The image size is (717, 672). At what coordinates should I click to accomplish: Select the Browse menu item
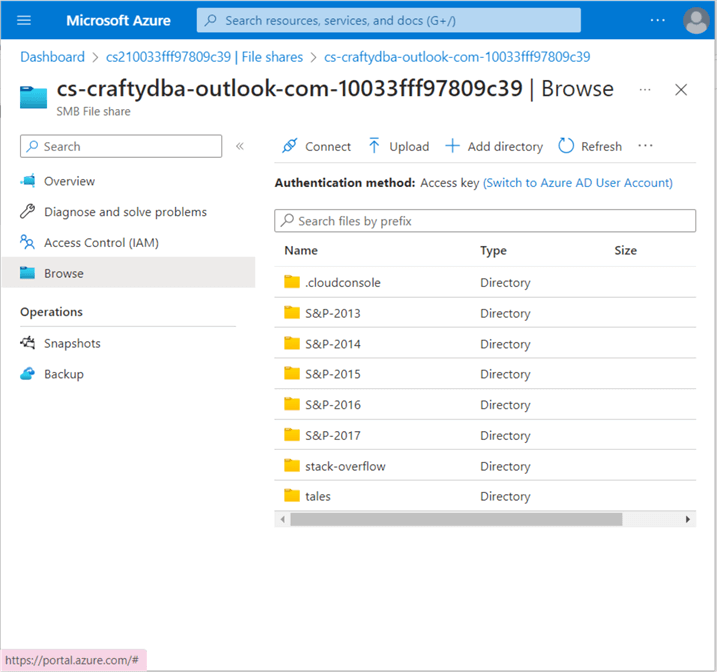(129, 273)
